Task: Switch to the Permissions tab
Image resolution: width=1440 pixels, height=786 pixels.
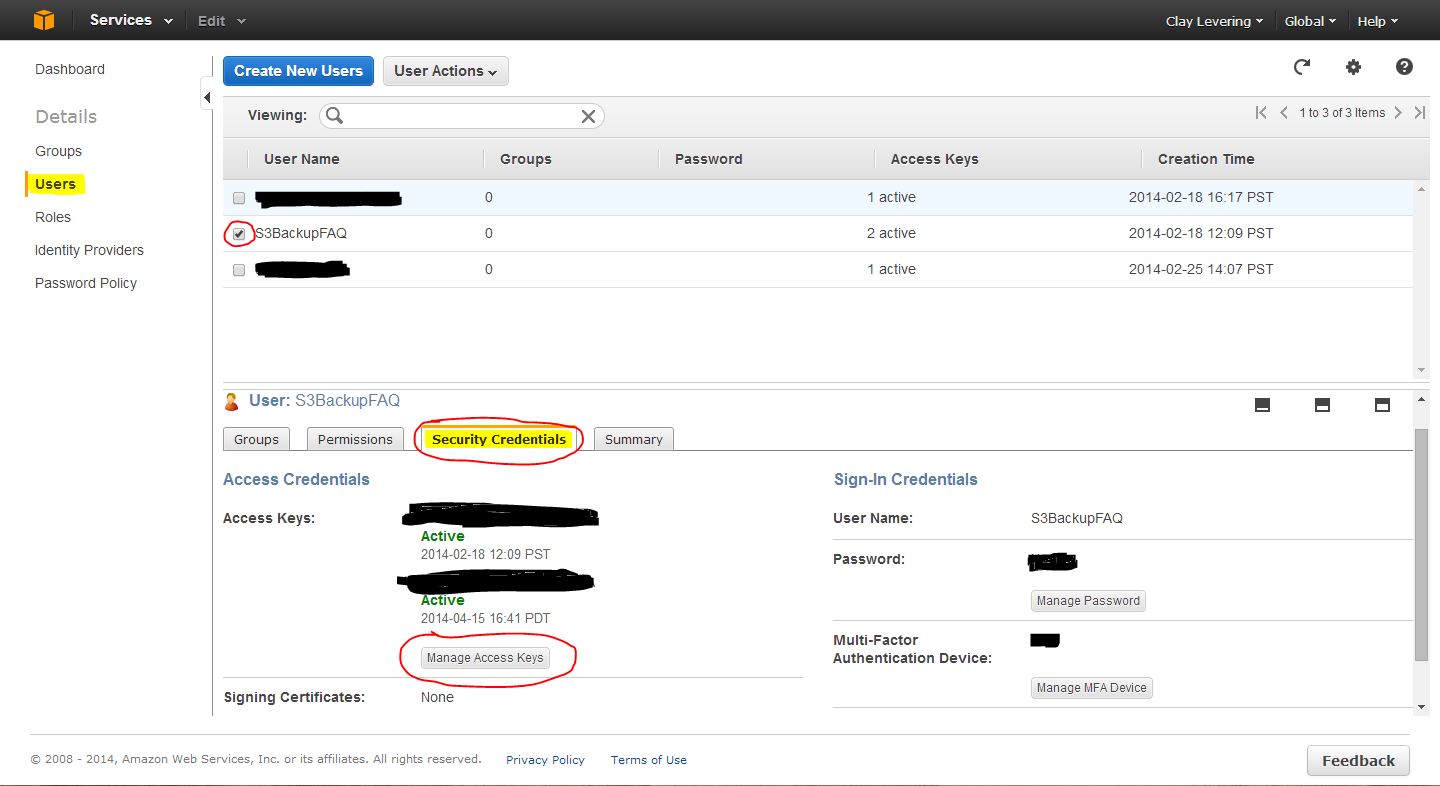Action: coord(355,439)
